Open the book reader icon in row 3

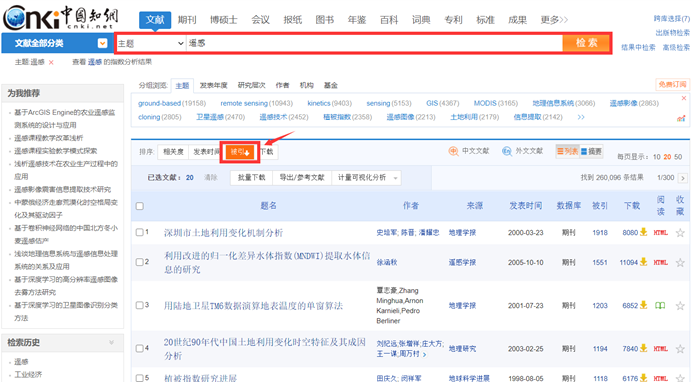pos(660,305)
